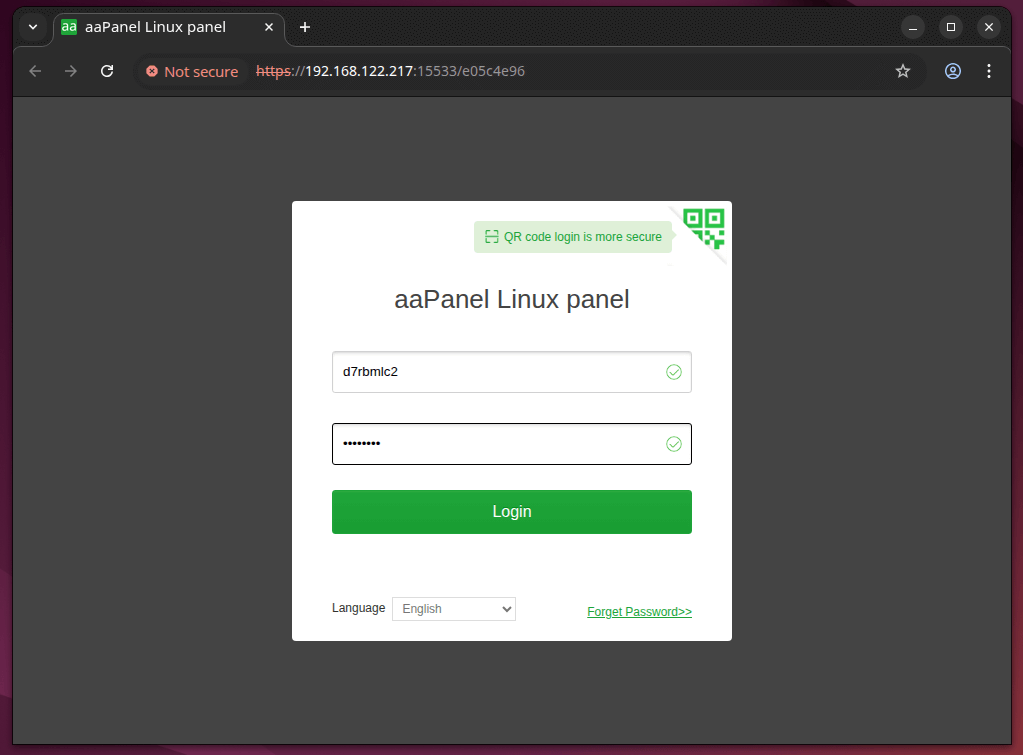The width and height of the screenshot is (1023, 755).
Task: Click the 'Not secure' warning badge
Action: click(x=191, y=71)
